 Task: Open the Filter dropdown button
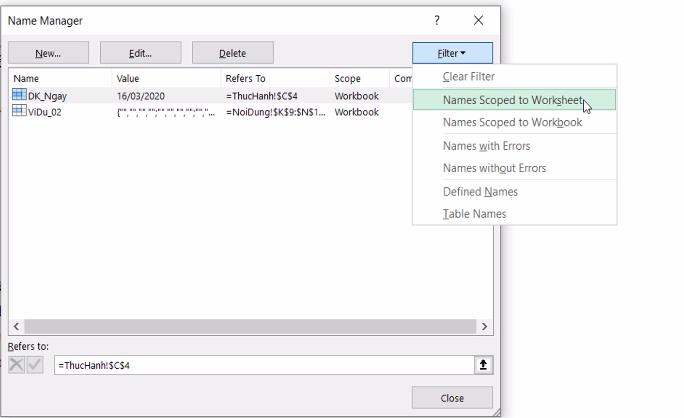pos(452,53)
